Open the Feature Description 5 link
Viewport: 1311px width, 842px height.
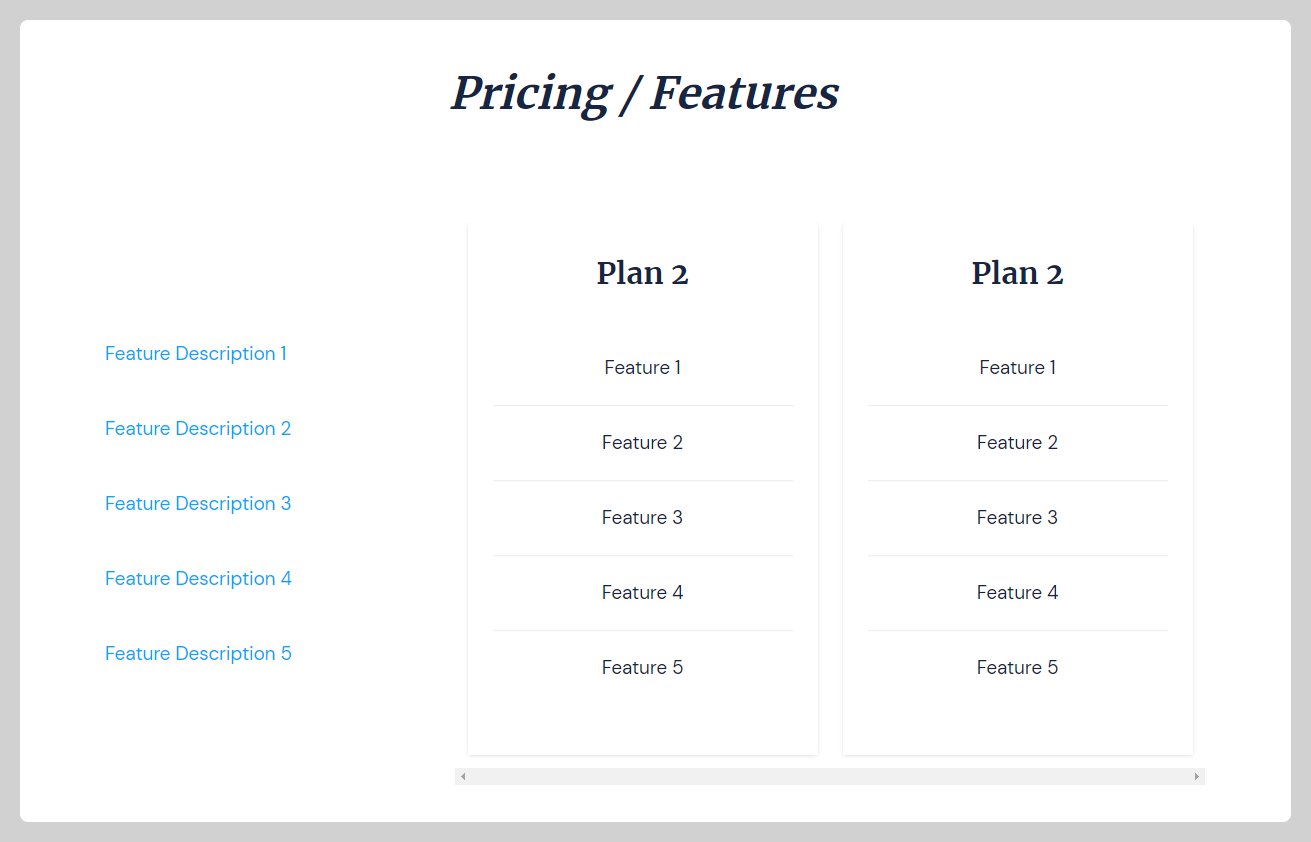point(198,653)
